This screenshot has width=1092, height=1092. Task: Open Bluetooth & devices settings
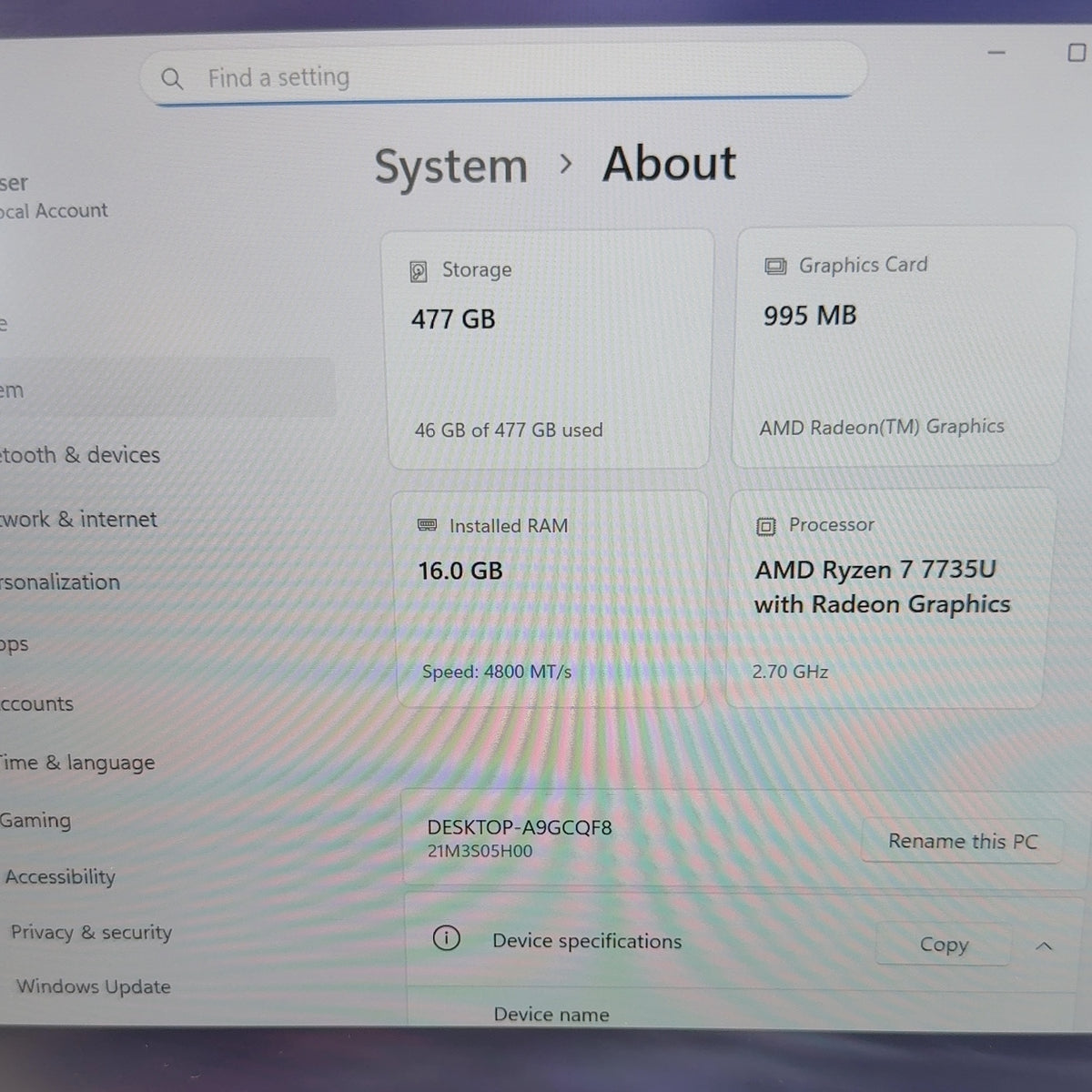click(80, 455)
